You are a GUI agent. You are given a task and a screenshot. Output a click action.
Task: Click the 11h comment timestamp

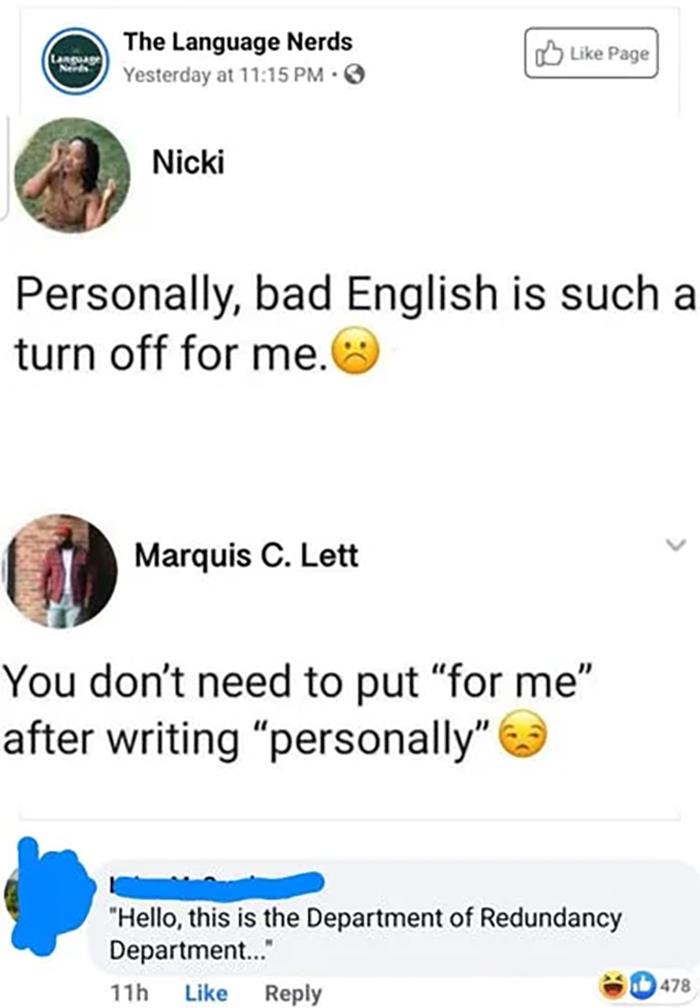129,993
